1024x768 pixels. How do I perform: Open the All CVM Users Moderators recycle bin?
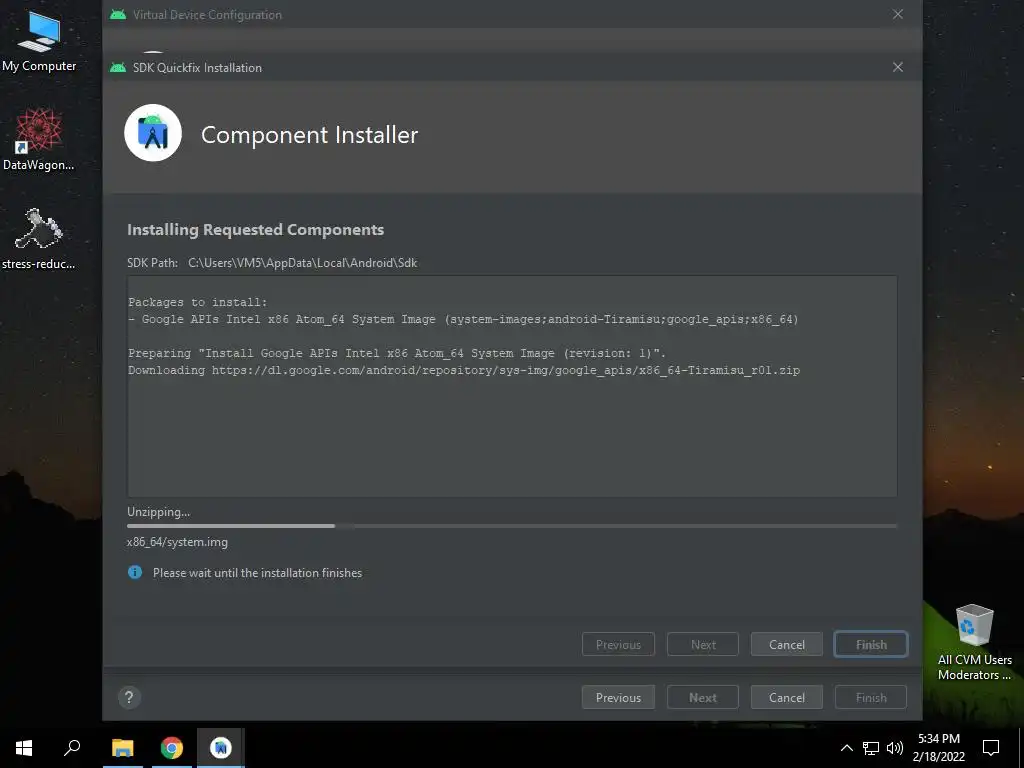click(974, 641)
